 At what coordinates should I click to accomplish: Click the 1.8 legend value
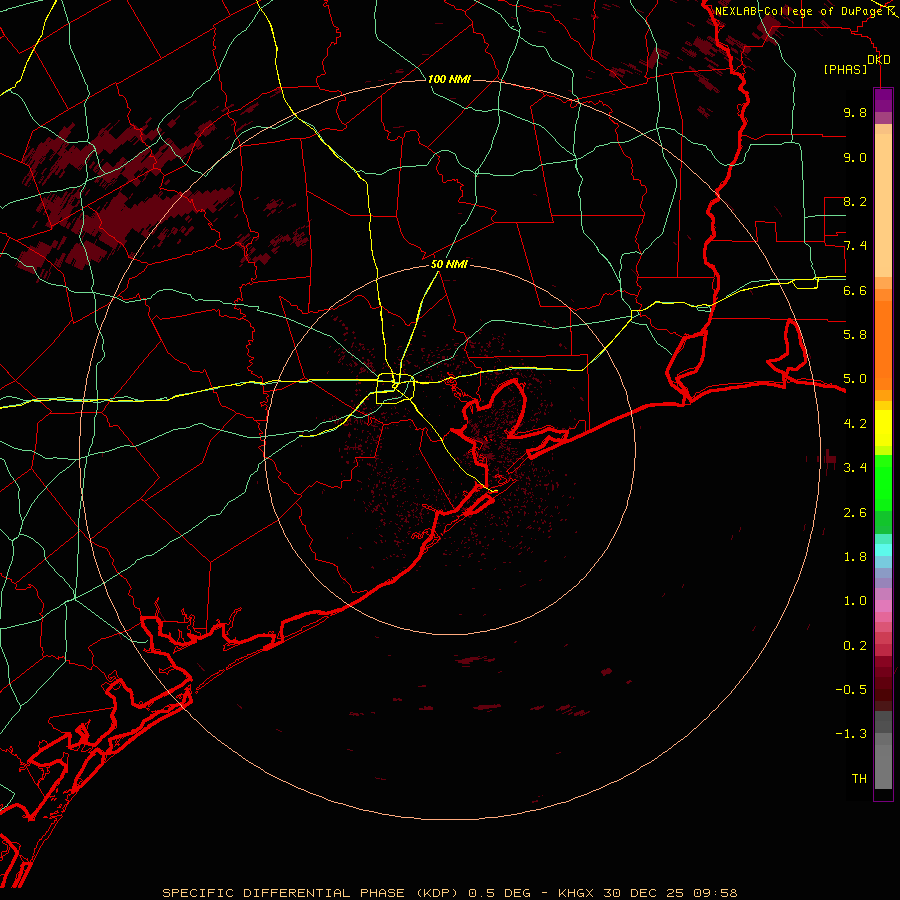point(855,557)
